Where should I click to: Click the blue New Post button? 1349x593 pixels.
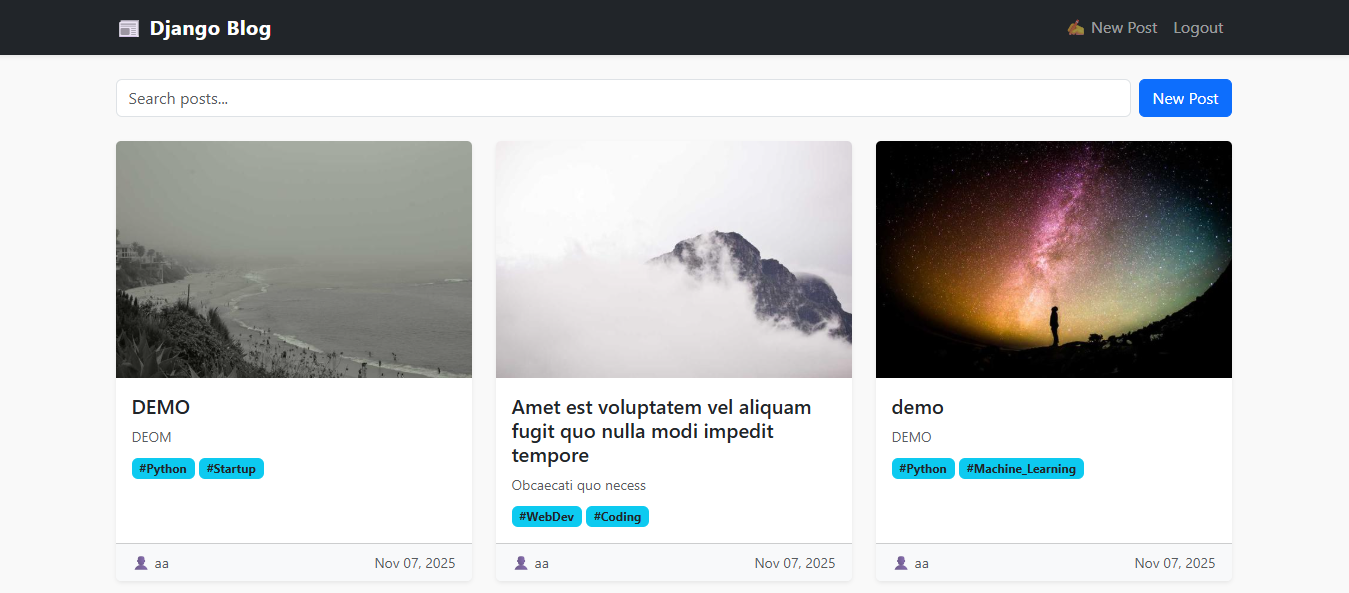(1185, 98)
